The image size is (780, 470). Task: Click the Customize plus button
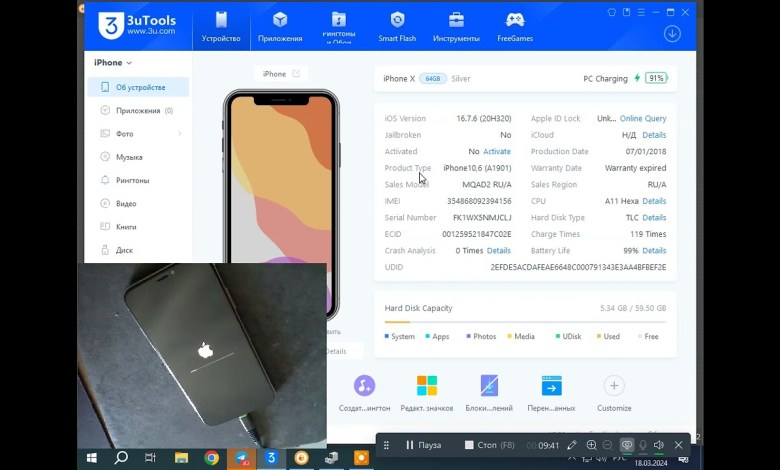(x=614, y=386)
